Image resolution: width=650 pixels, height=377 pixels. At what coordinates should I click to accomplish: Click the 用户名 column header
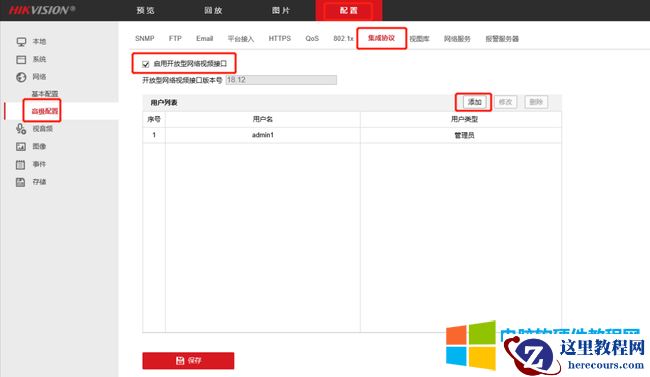coord(262,119)
